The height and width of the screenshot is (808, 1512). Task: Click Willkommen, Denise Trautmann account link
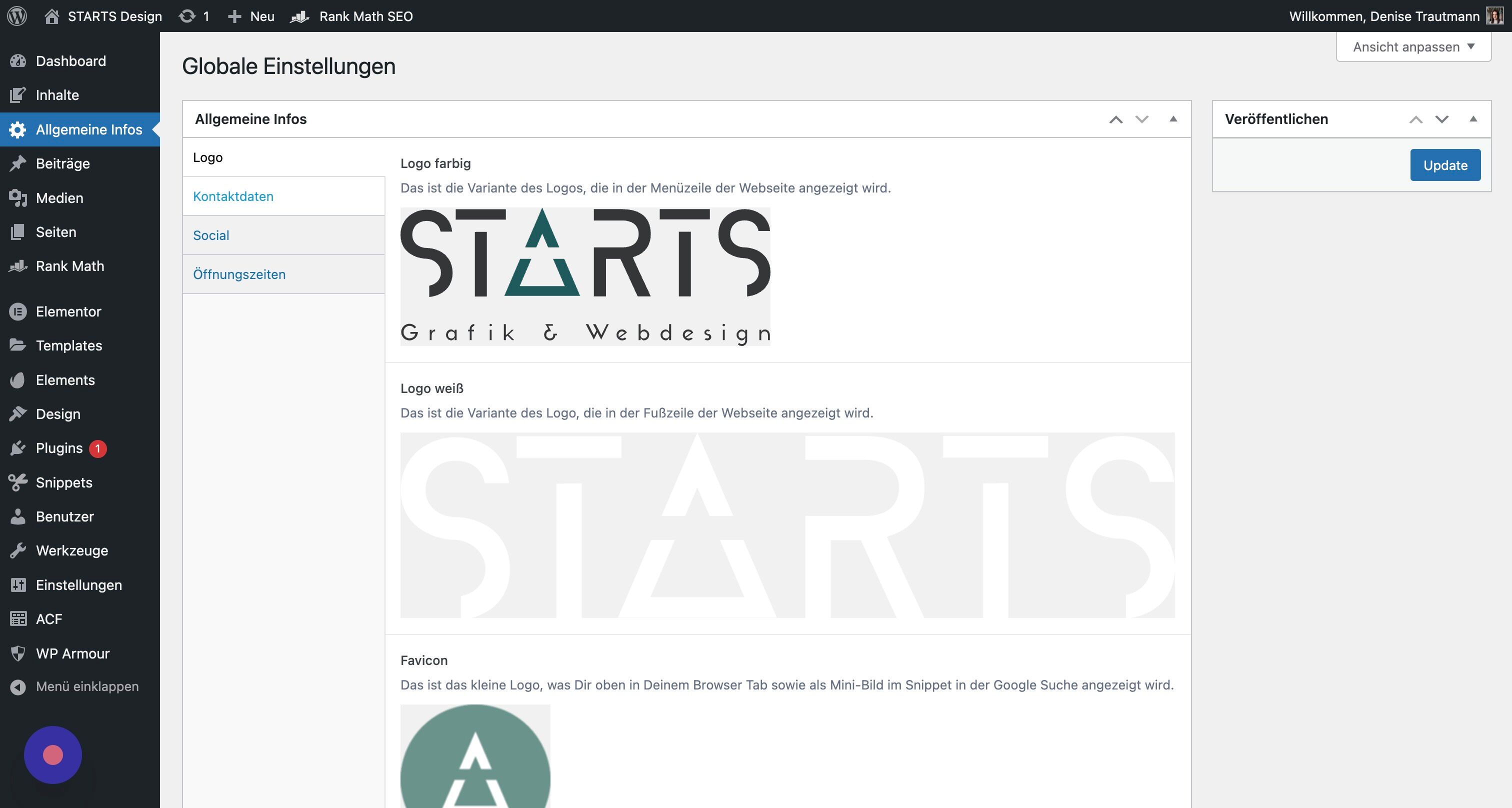coord(1384,16)
